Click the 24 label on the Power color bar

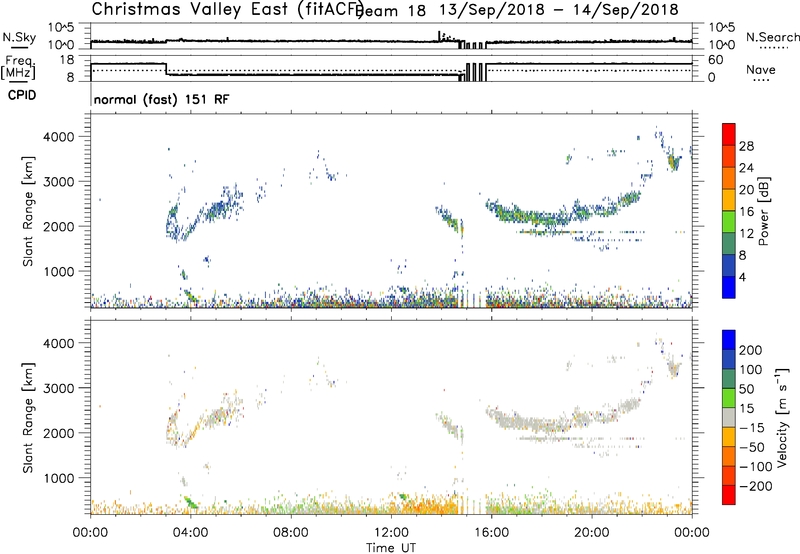pos(746,168)
